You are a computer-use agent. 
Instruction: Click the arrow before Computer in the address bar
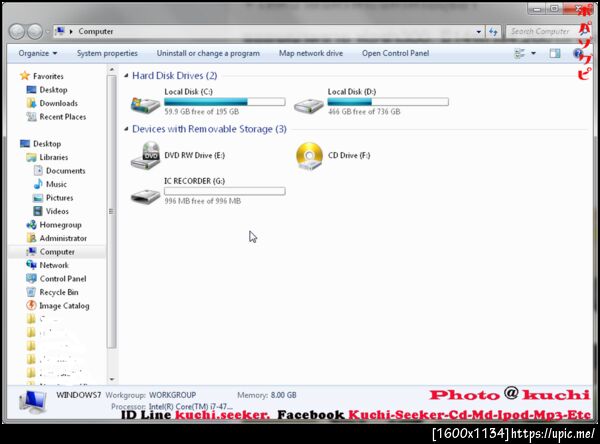tap(71, 31)
